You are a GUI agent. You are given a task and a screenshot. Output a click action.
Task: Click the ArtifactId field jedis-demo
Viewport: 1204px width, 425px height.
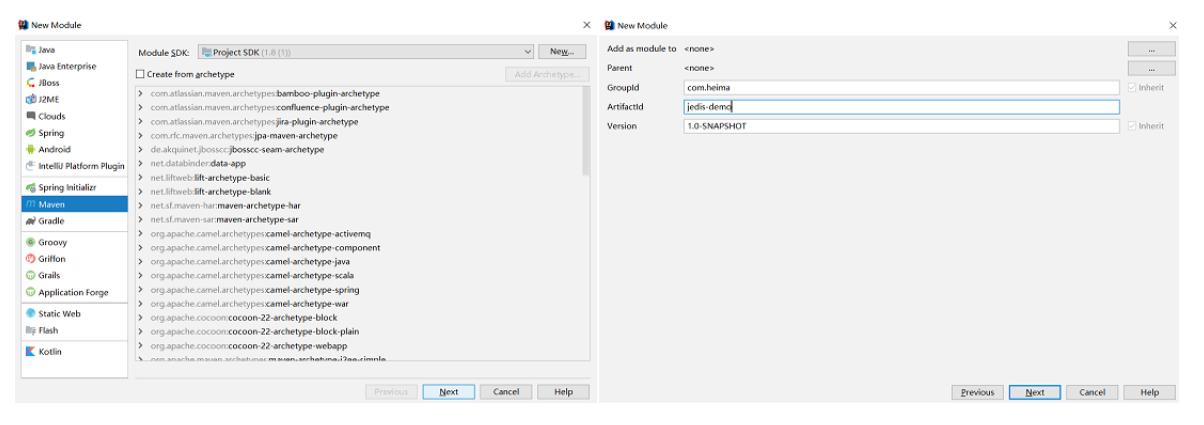[901, 107]
